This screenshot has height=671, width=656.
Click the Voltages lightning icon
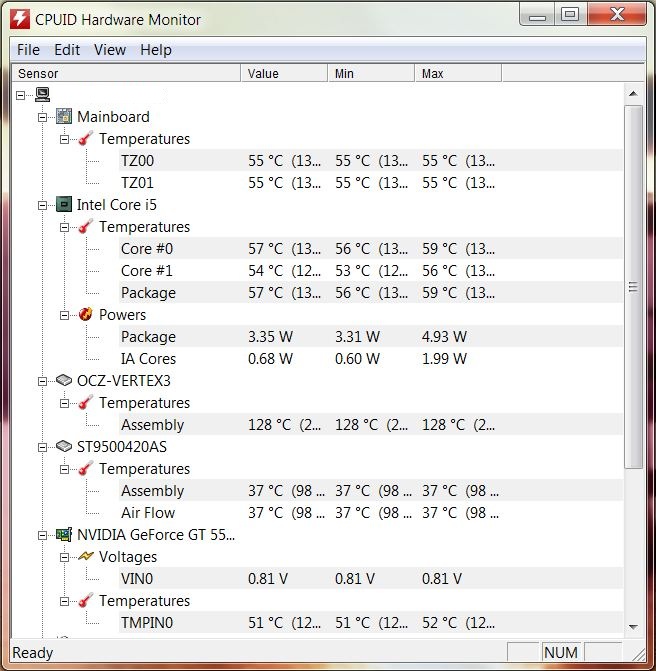(x=86, y=556)
